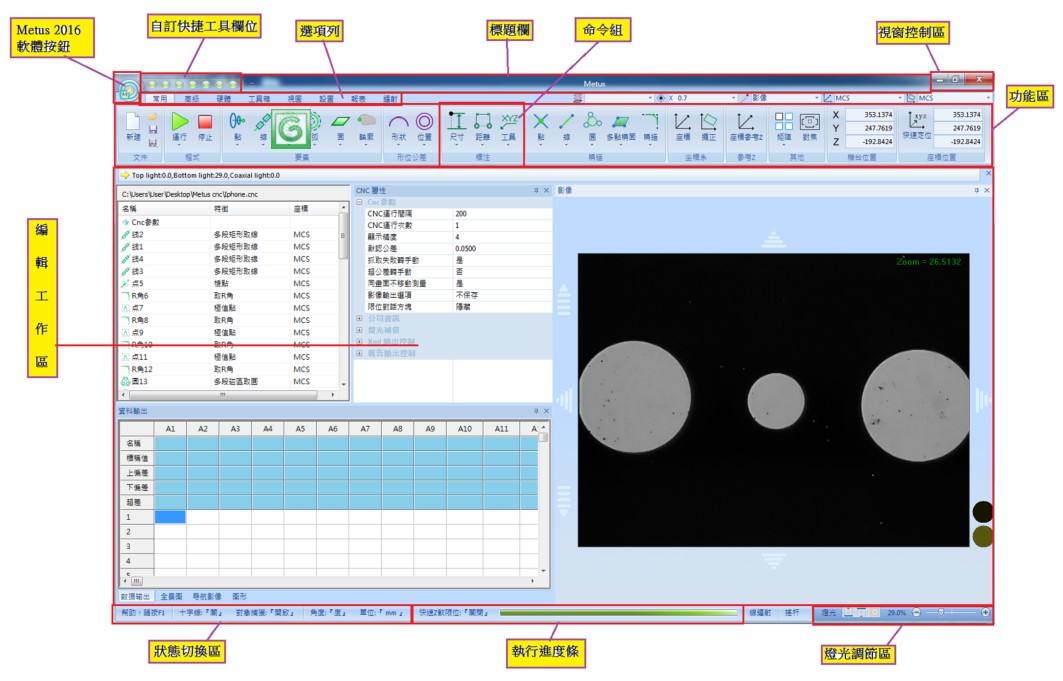Switch to the 硬體 ribbon tab
The height and width of the screenshot is (681, 1063).
tap(224, 99)
